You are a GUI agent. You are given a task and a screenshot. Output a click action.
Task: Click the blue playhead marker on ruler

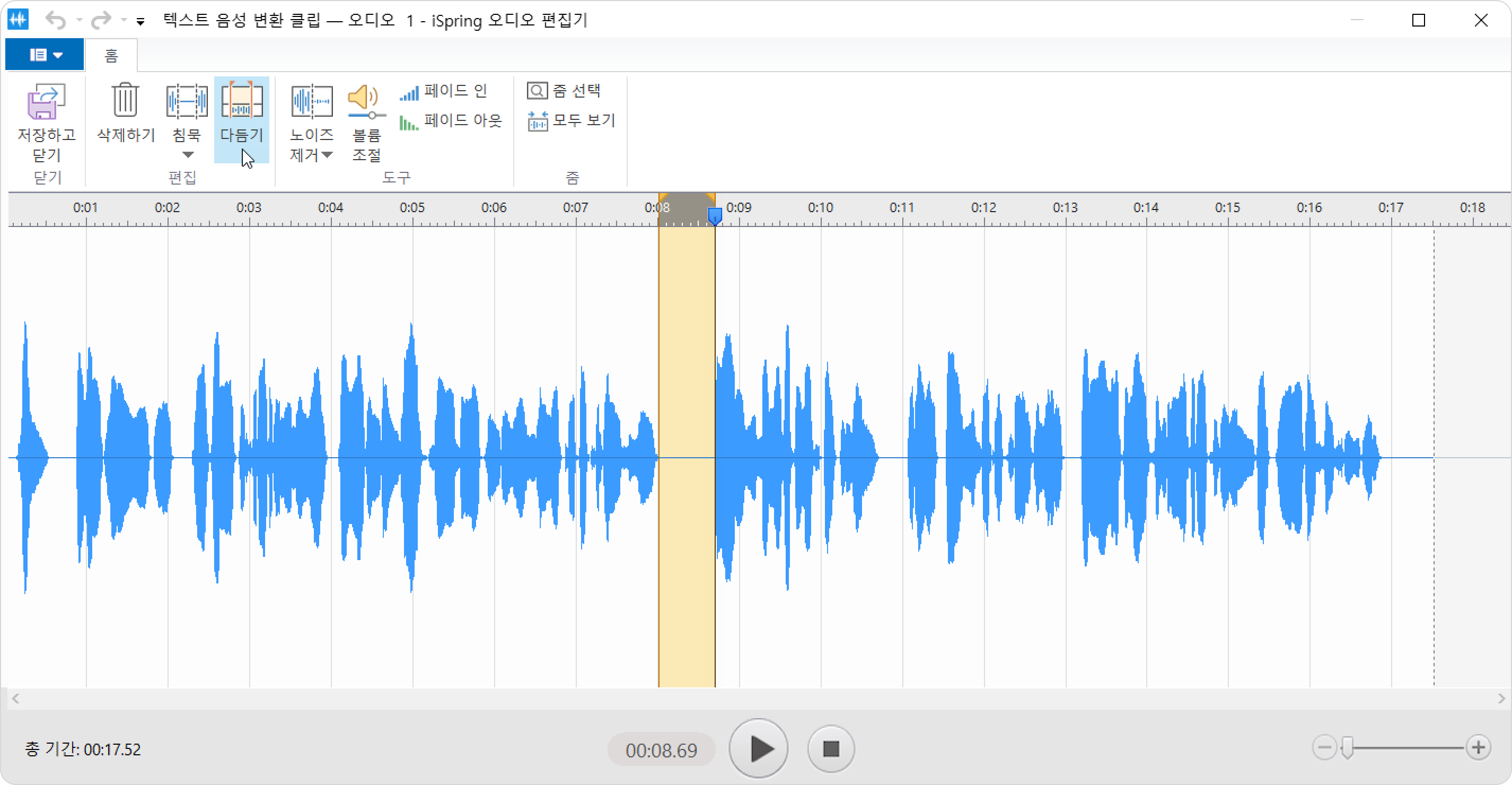coord(715,215)
